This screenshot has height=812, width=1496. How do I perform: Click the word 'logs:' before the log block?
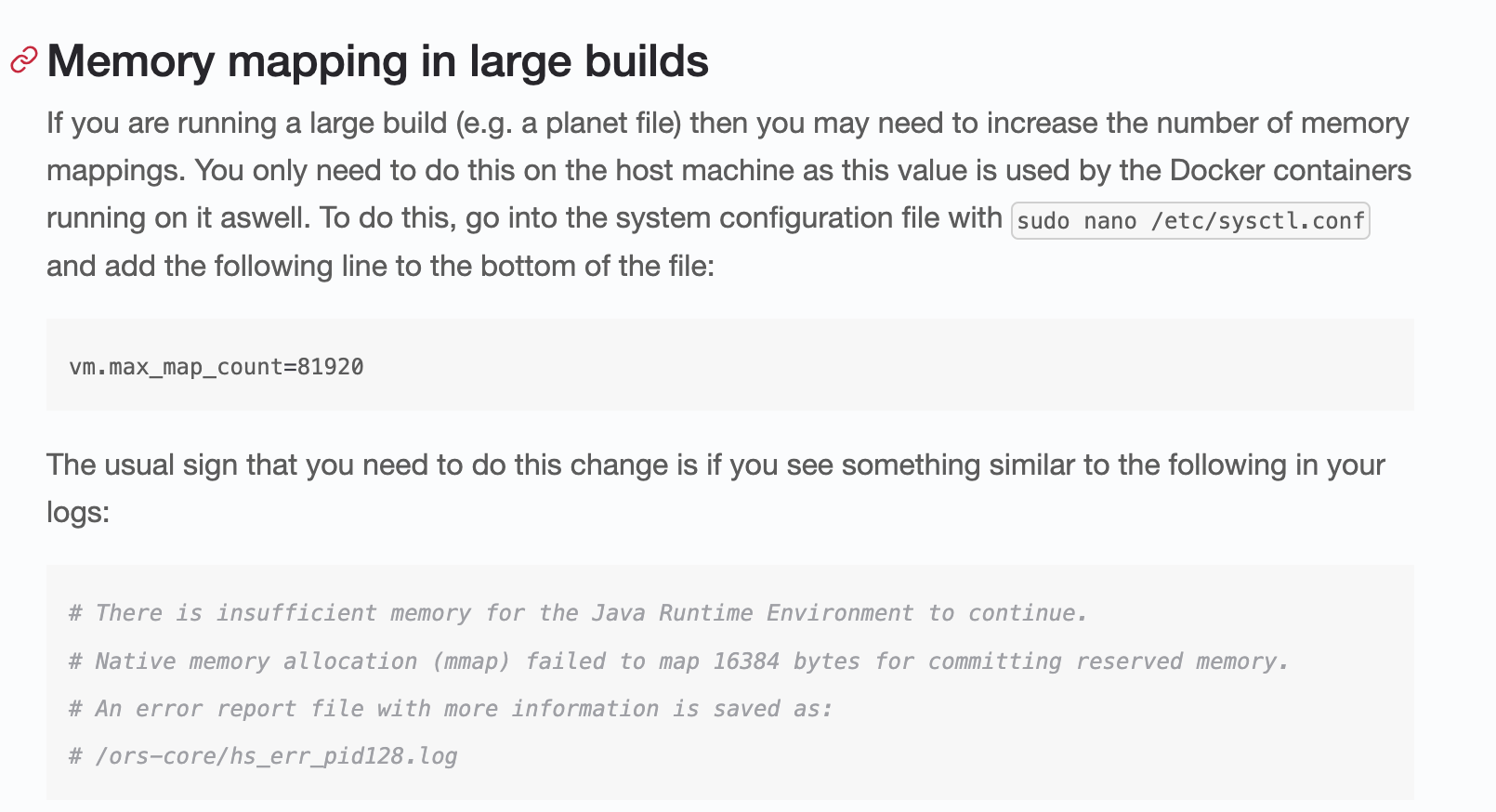[78, 513]
